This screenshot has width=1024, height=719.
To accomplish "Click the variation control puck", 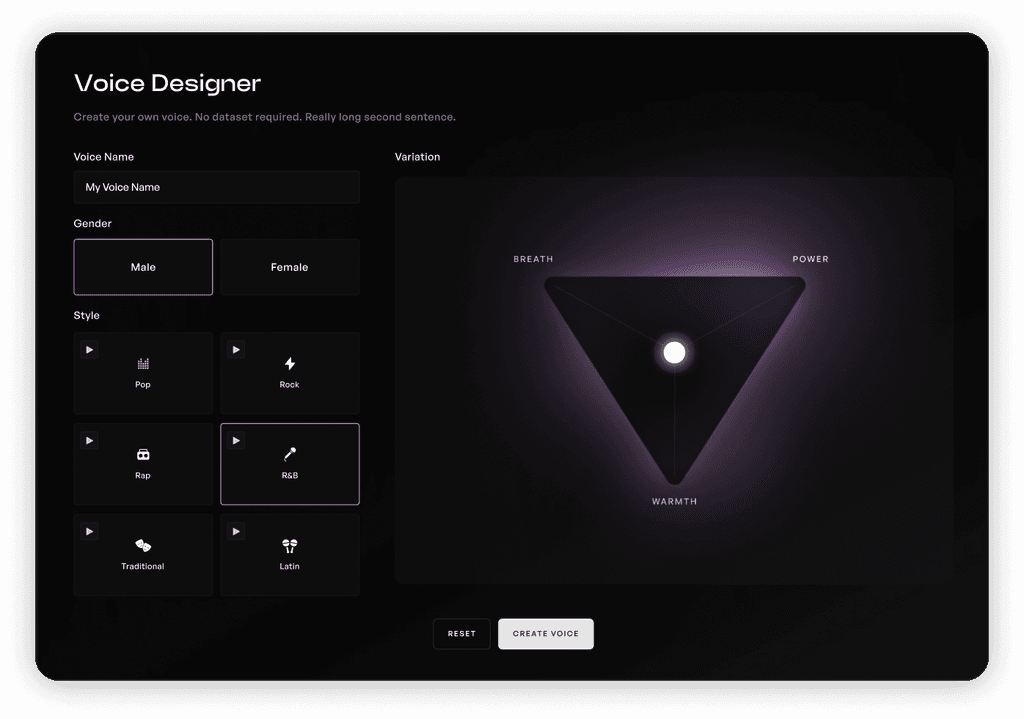I will (674, 351).
